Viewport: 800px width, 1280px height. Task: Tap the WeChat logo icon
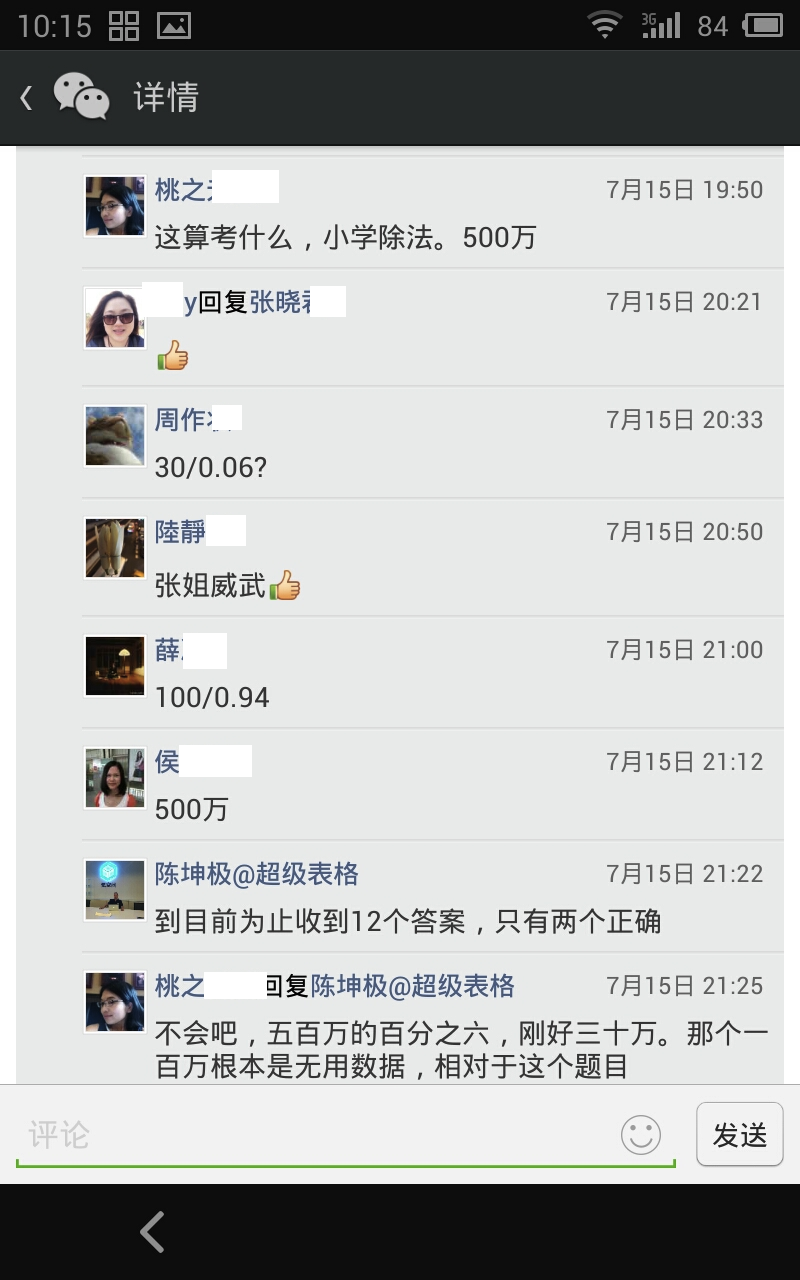pos(81,97)
